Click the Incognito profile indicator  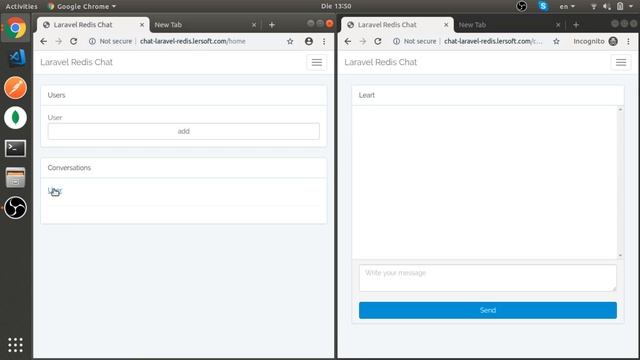click(x=595, y=41)
